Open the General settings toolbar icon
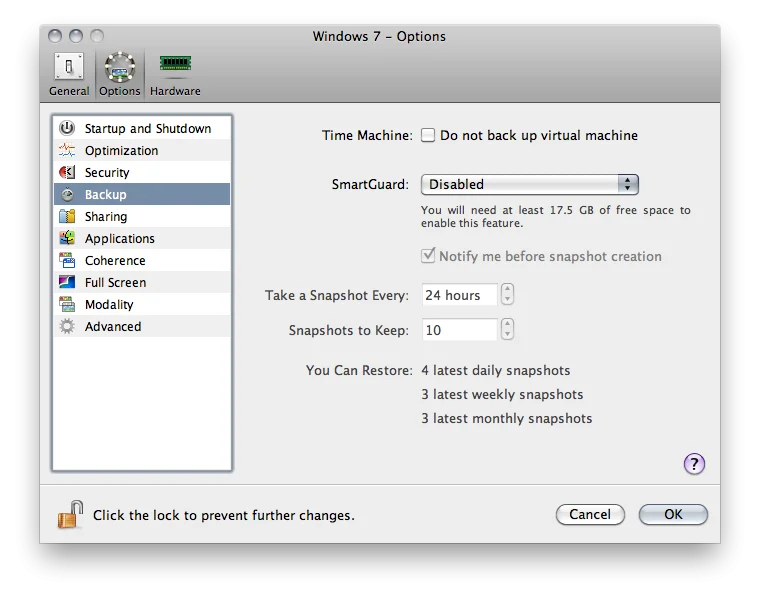Screen dimensions: 760x598 pos(69,66)
